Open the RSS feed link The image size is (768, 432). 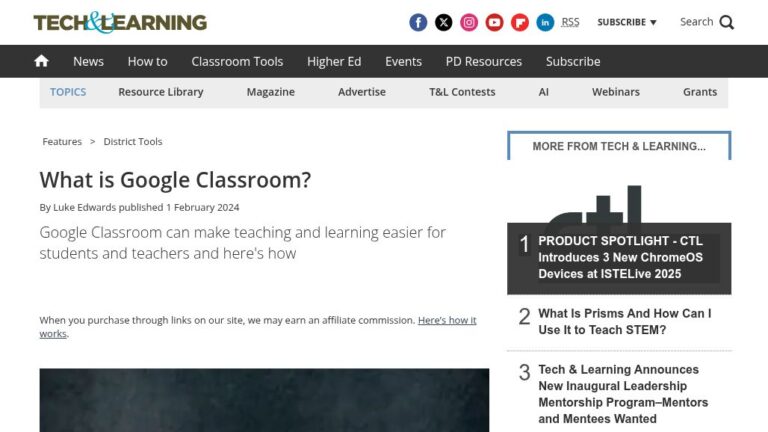[x=570, y=22]
